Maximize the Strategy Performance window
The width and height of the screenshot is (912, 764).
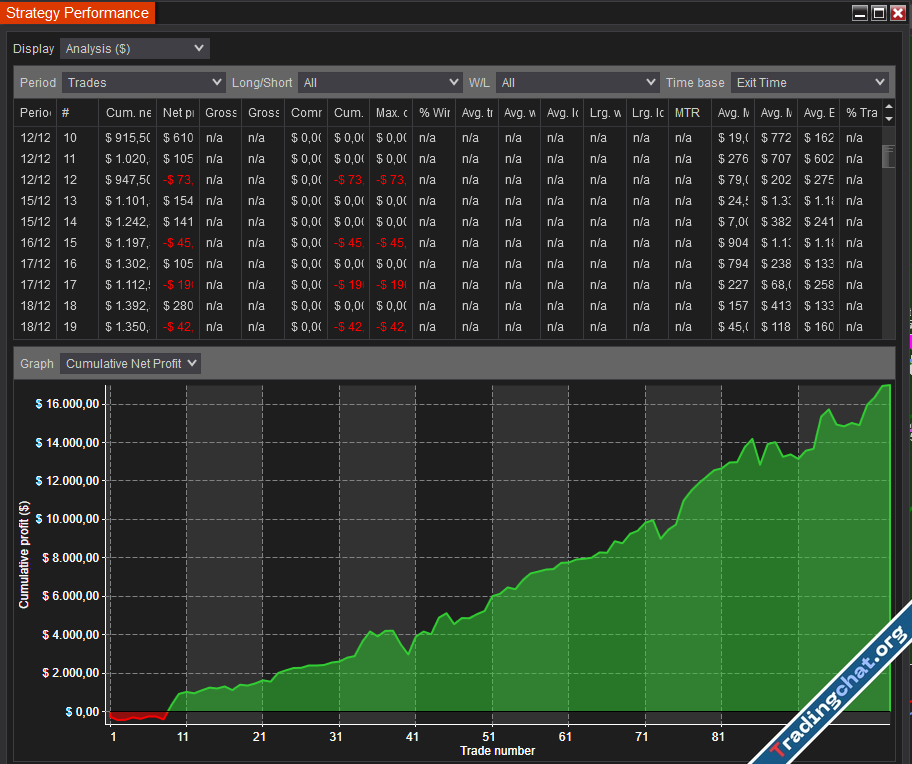click(878, 13)
